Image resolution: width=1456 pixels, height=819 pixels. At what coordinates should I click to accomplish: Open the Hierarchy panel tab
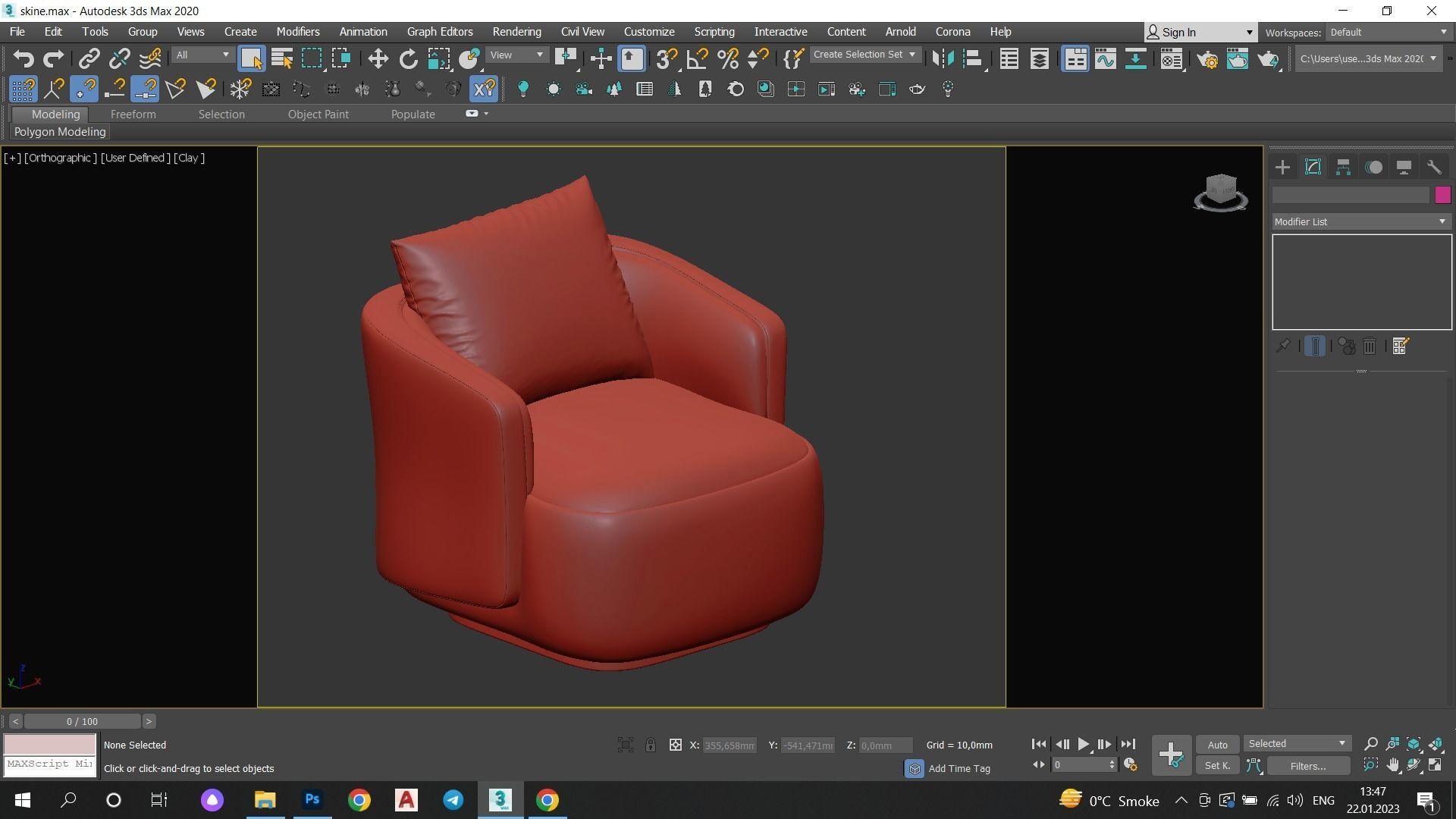click(x=1343, y=168)
